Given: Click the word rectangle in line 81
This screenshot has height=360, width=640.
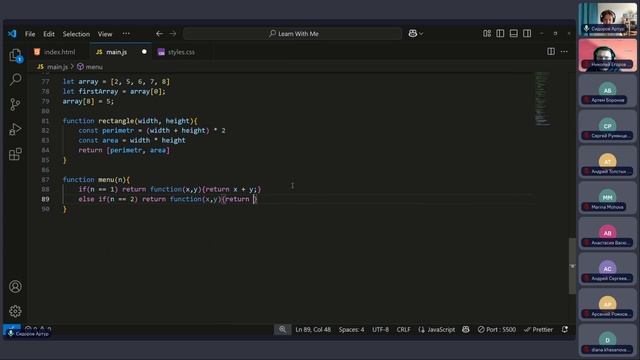Looking at the screenshot, I should [x=116, y=121].
